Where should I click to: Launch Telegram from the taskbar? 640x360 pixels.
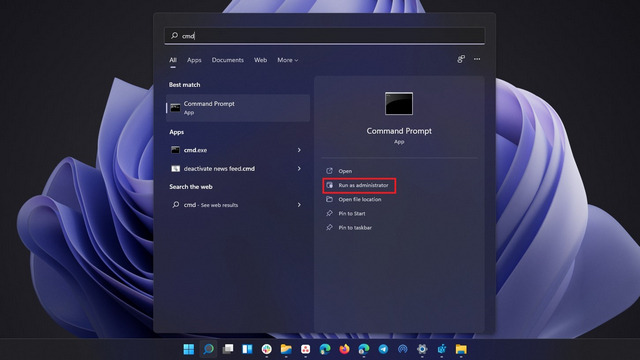pyautogui.click(x=383, y=349)
